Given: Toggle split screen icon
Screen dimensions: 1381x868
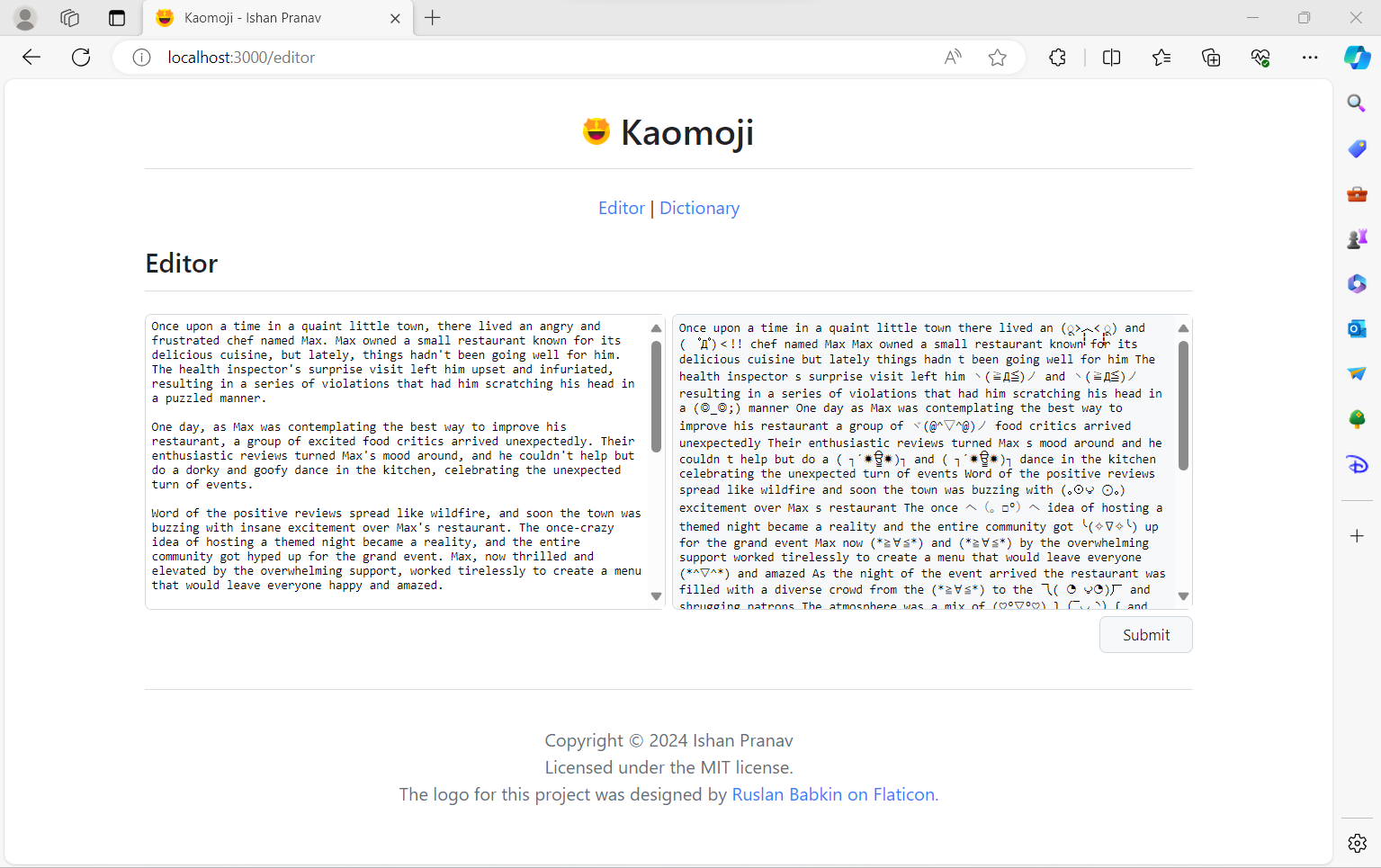Looking at the screenshot, I should [x=1112, y=58].
